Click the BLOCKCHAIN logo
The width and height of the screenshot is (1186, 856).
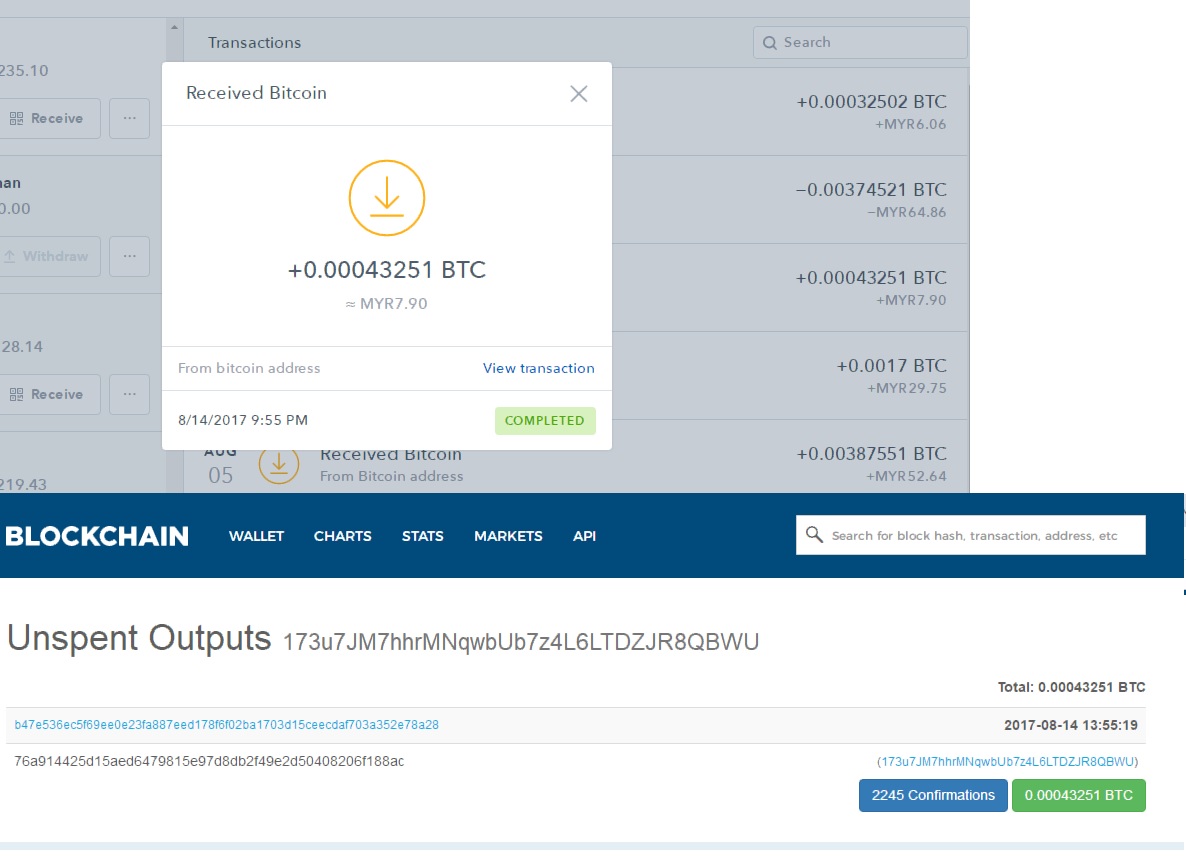pos(97,536)
